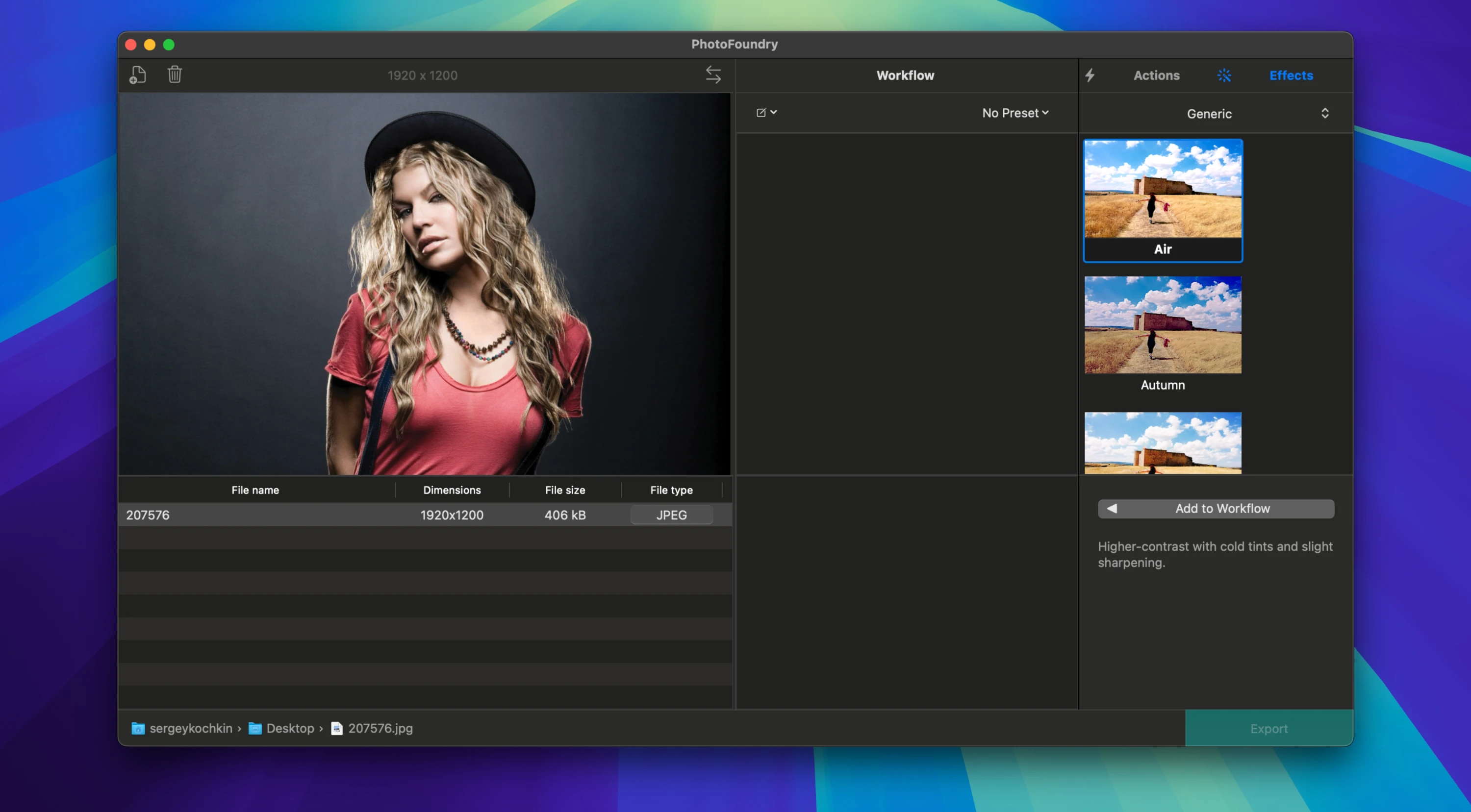Viewport: 1471px width, 812px height.
Task: Click the Export button
Action: [x=1268, y=729]
